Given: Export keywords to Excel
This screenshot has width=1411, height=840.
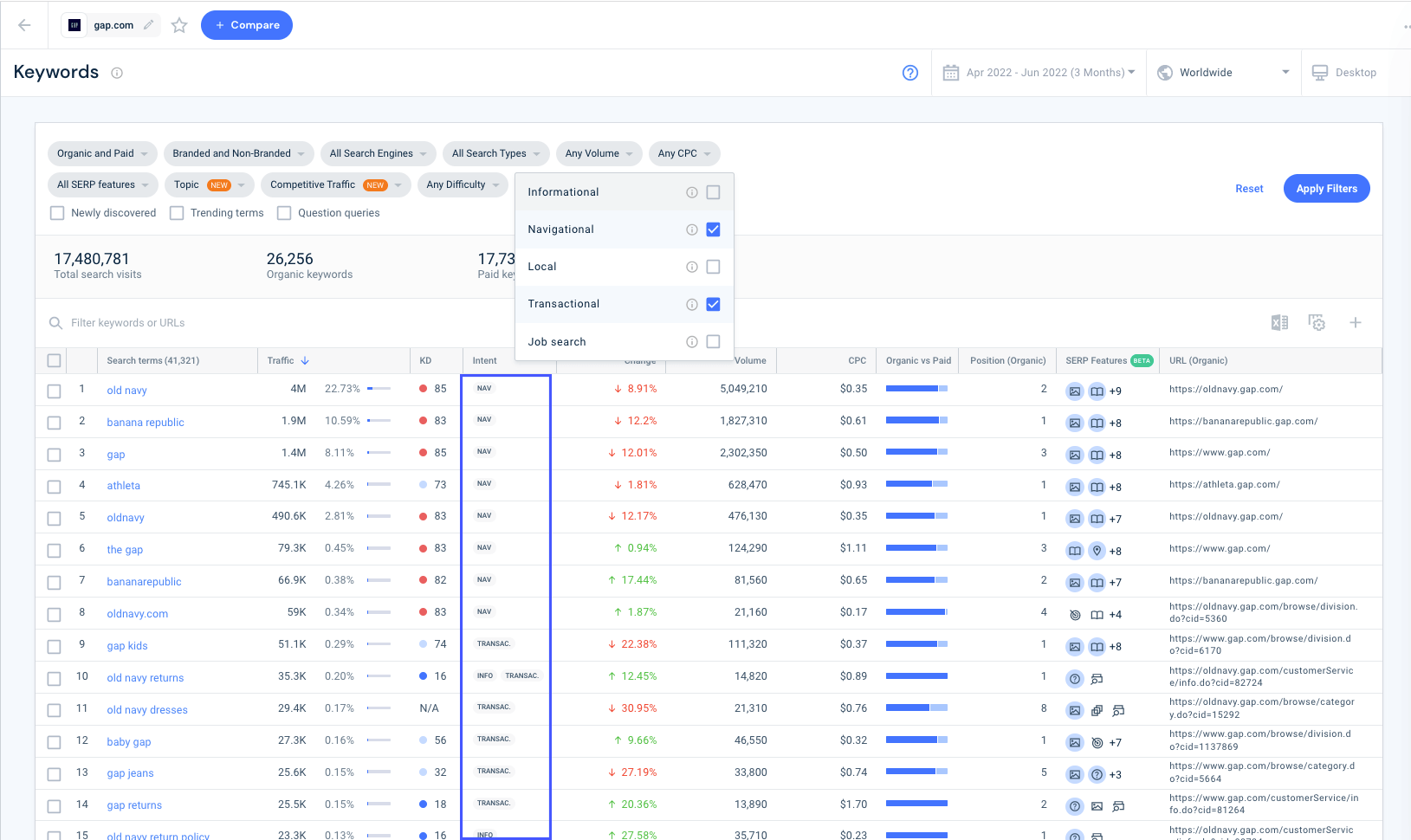Looking at the screenshot, I should pyautogui.click(x=1279, y=322).
